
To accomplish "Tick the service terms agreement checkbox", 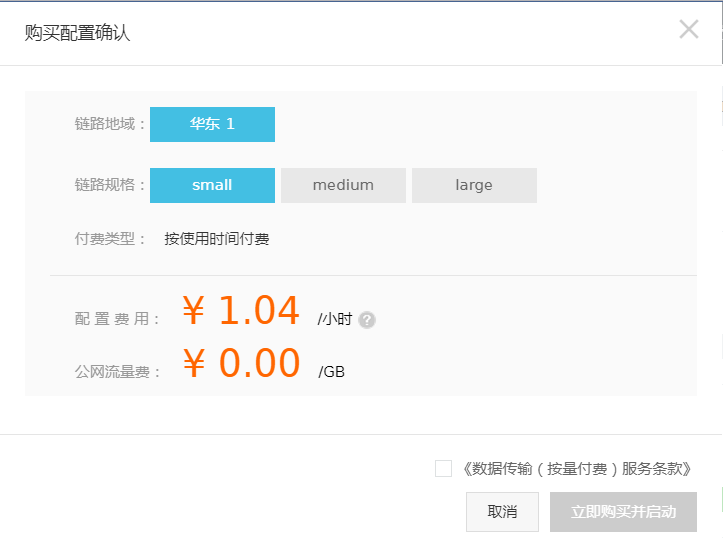I will (443, 468).
